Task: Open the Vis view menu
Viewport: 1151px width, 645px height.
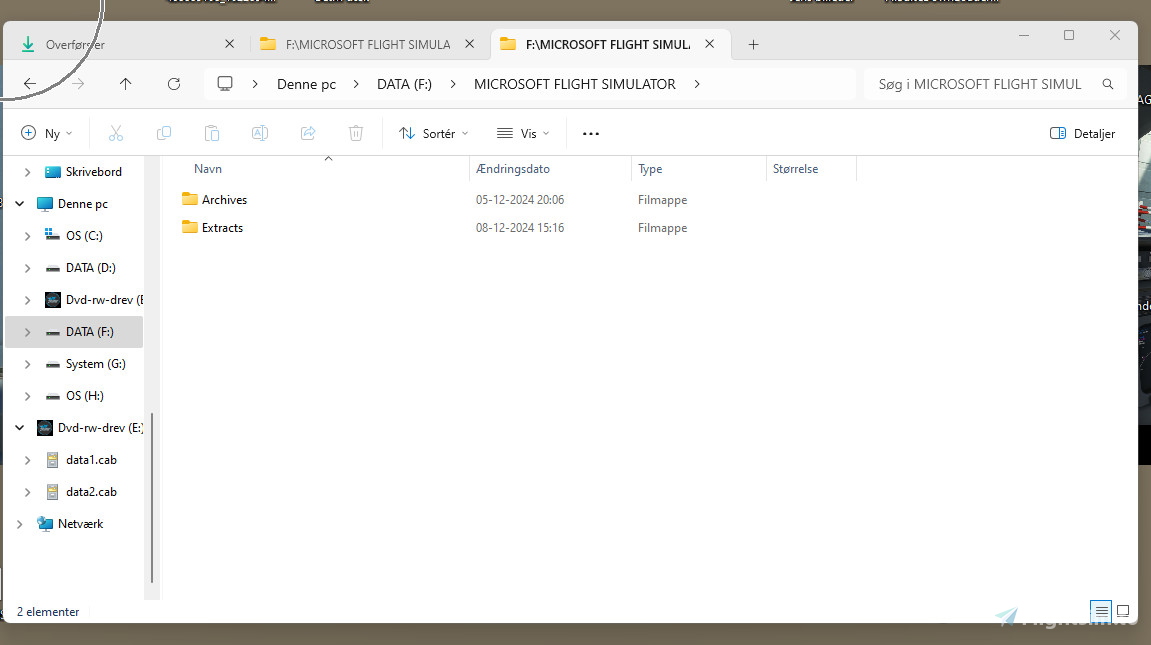Action: tap(521, 133)
